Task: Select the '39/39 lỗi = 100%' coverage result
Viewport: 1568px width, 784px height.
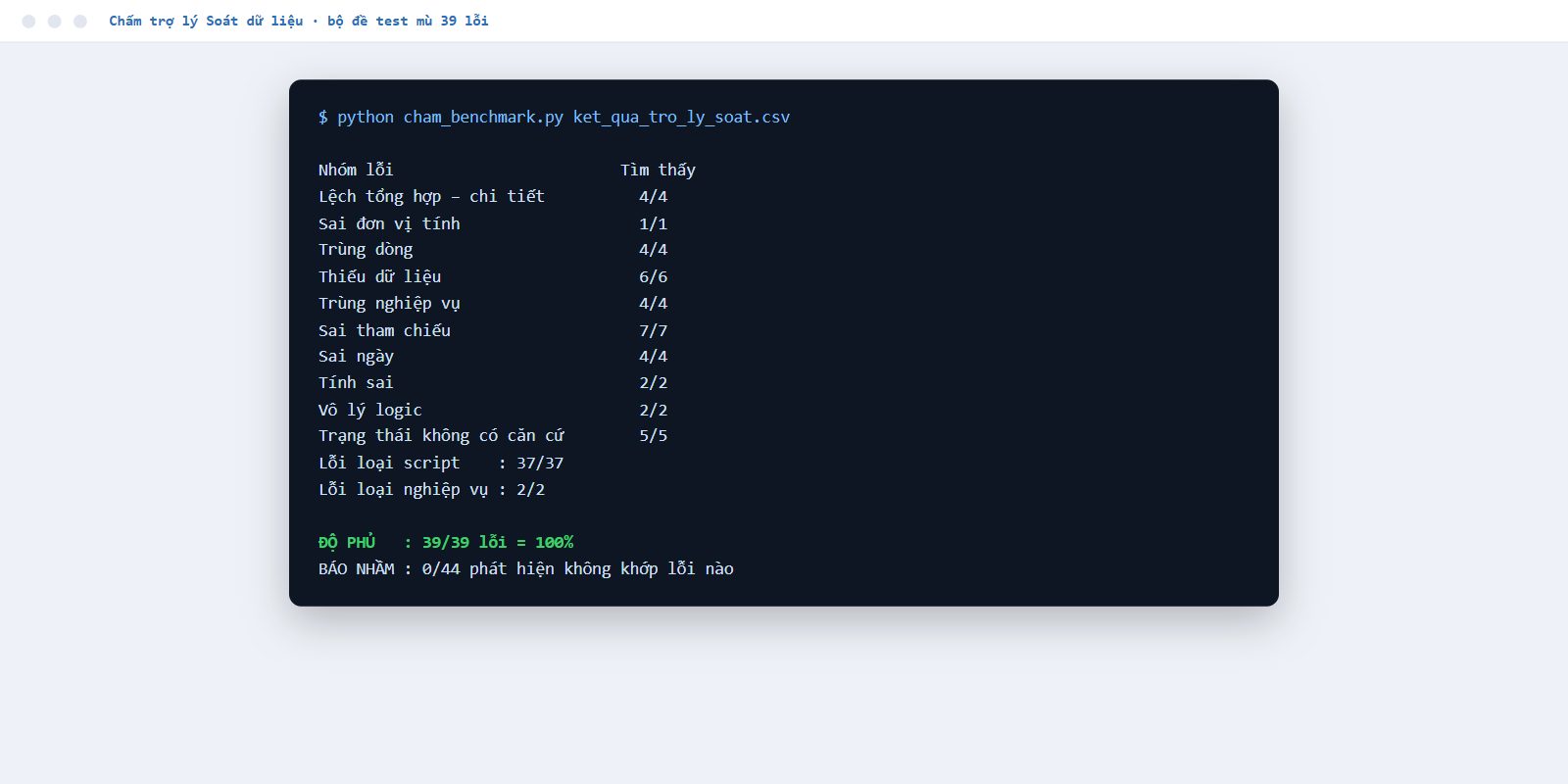Action: click(x=498, y=542)
